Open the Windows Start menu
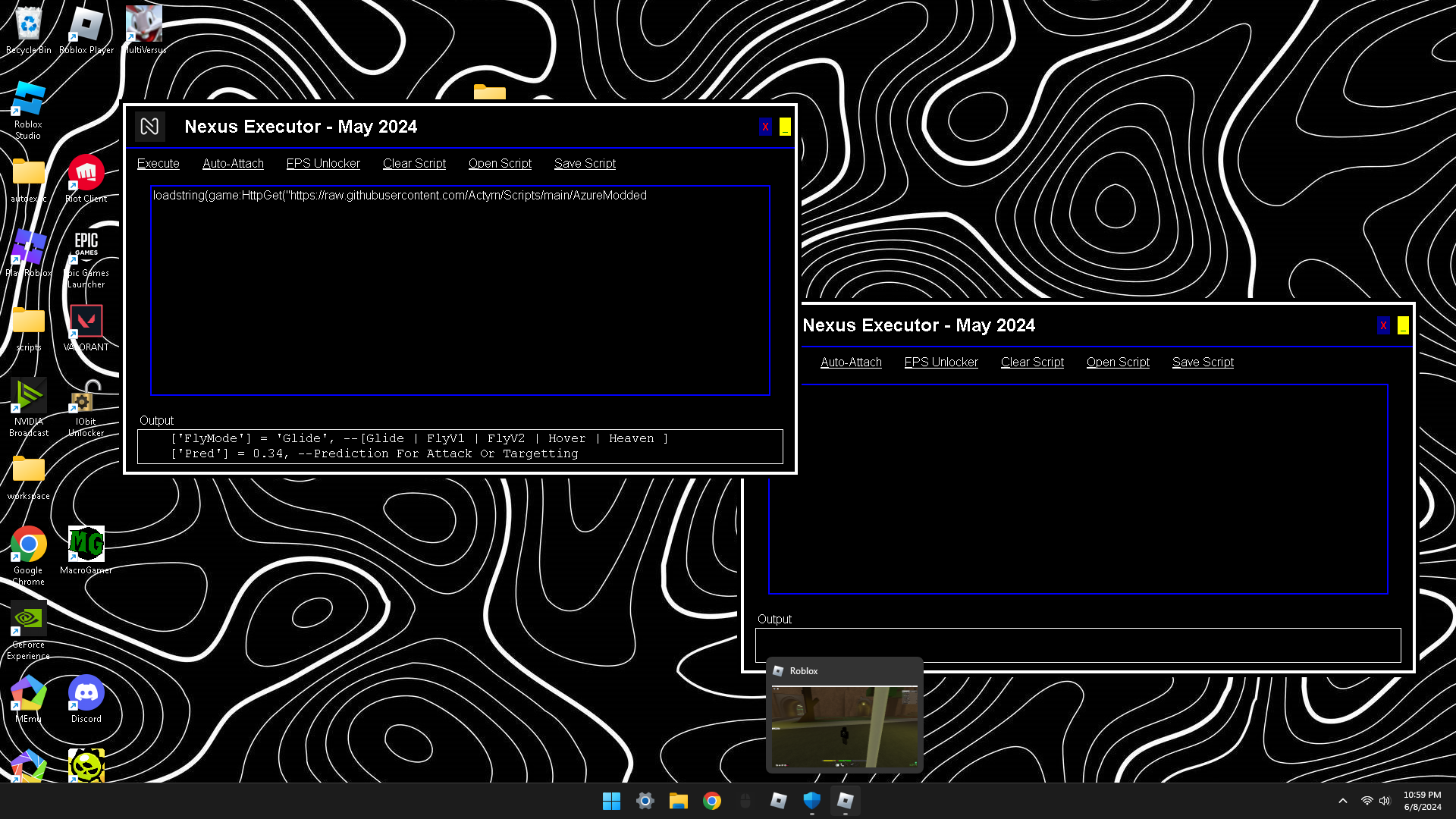This screenshot has width=1456, height=819. click(x=611, y=801)
